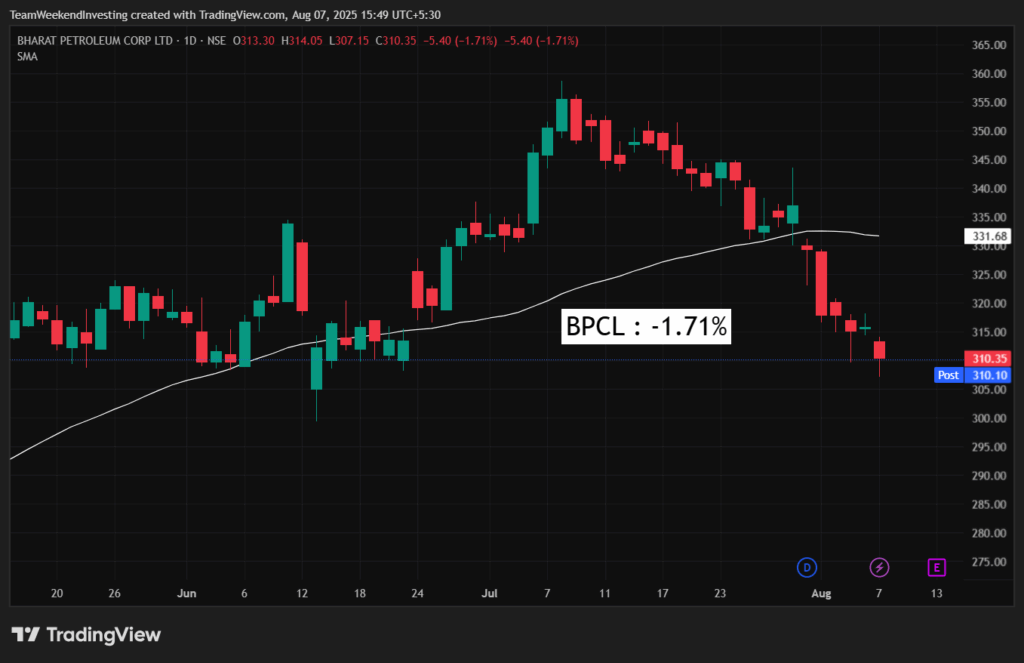
Task: Click the earnings 'E' event marker
Action: point(936,567)
